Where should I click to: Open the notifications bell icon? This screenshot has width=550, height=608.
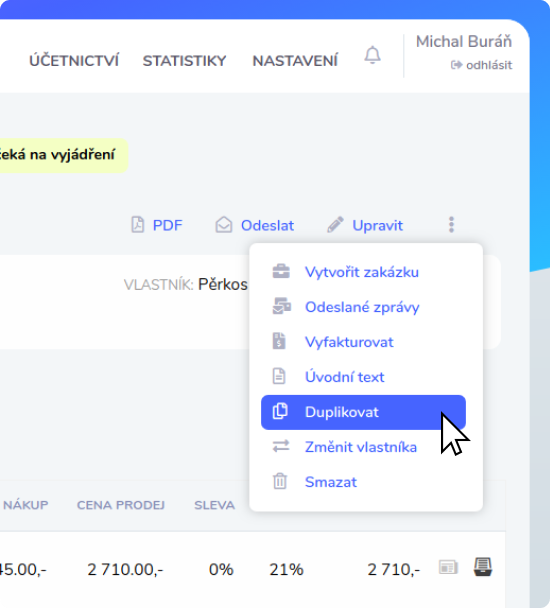click(x=372, y=55)
